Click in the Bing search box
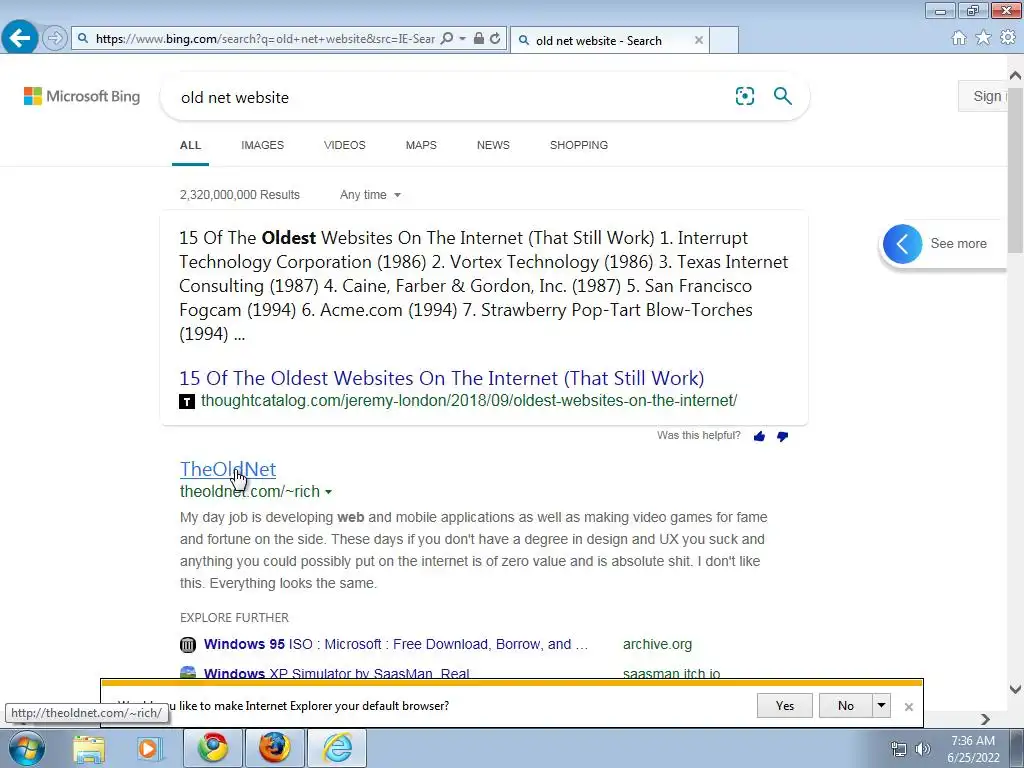Viewport: 1024px width, 768px height. (451, 97)
